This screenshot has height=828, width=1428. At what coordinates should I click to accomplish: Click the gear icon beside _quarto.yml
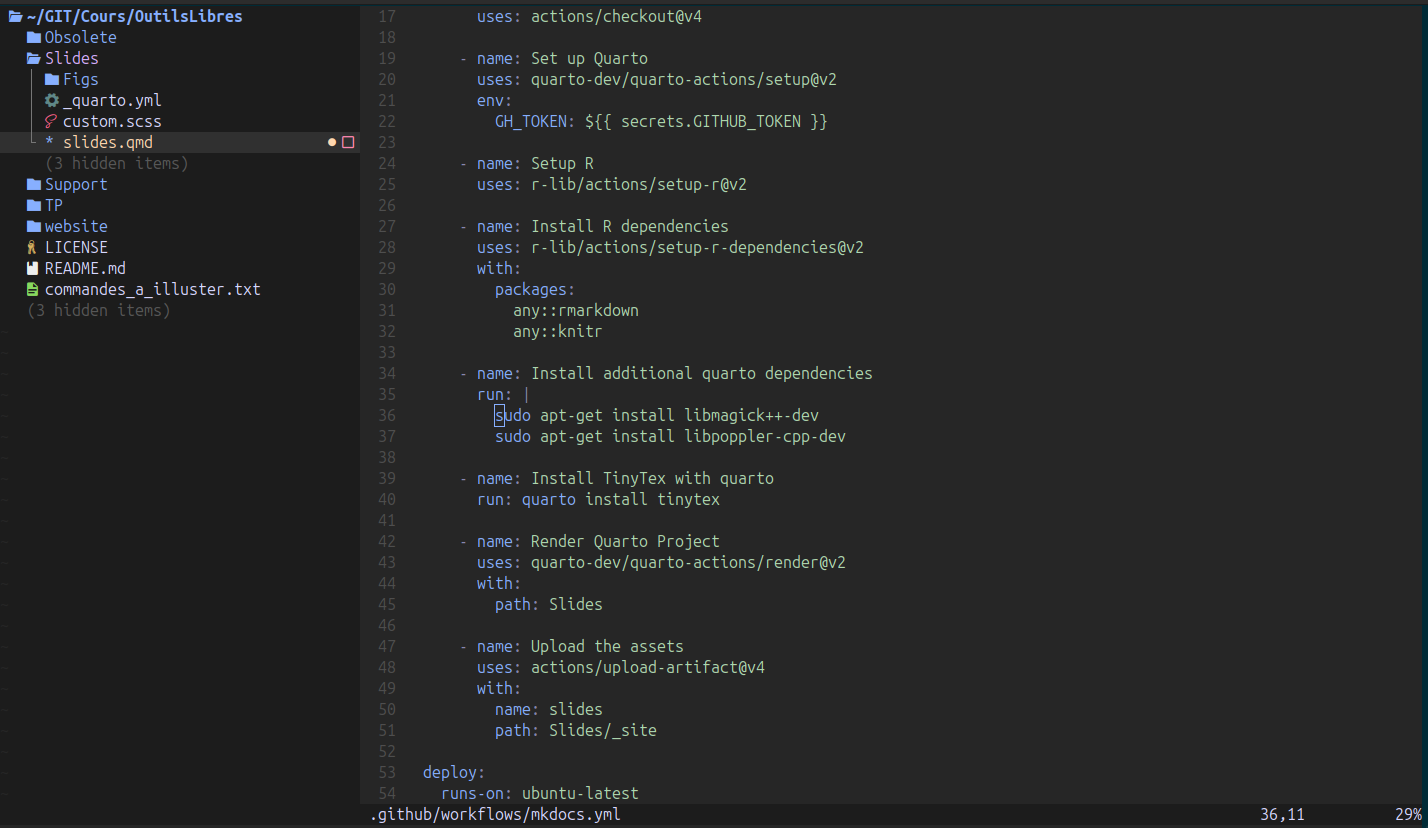coord(52,101)
